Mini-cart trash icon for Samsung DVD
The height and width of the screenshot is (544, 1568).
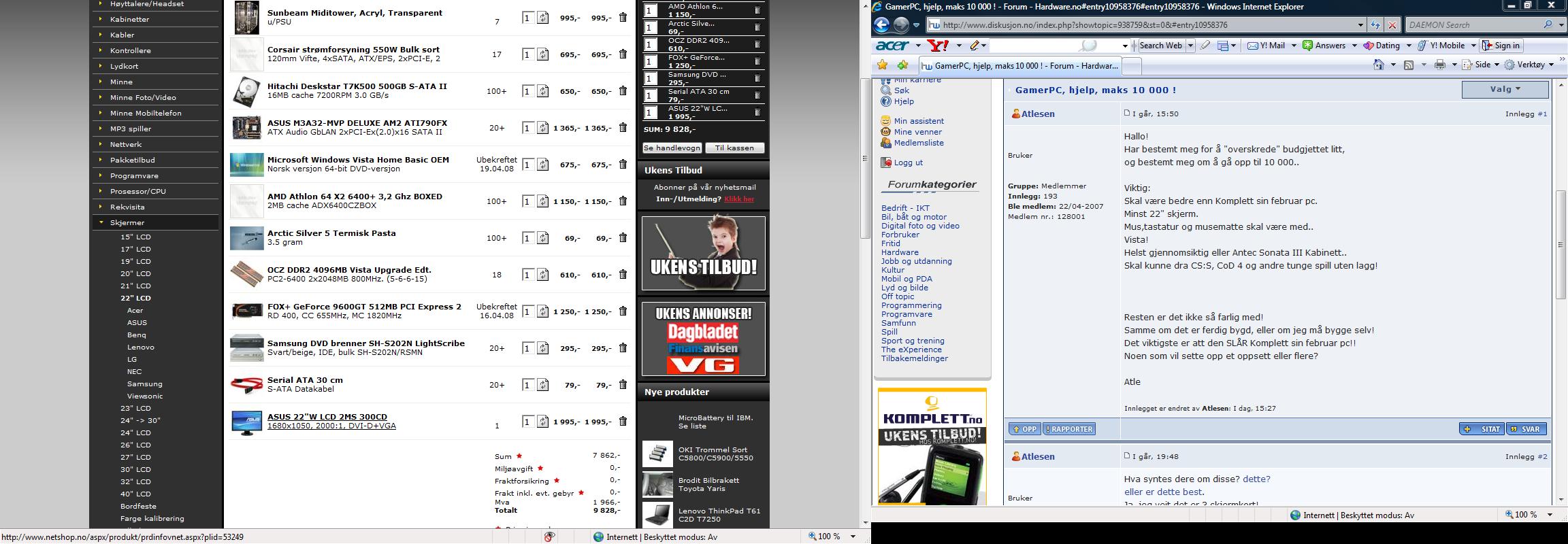757,78
